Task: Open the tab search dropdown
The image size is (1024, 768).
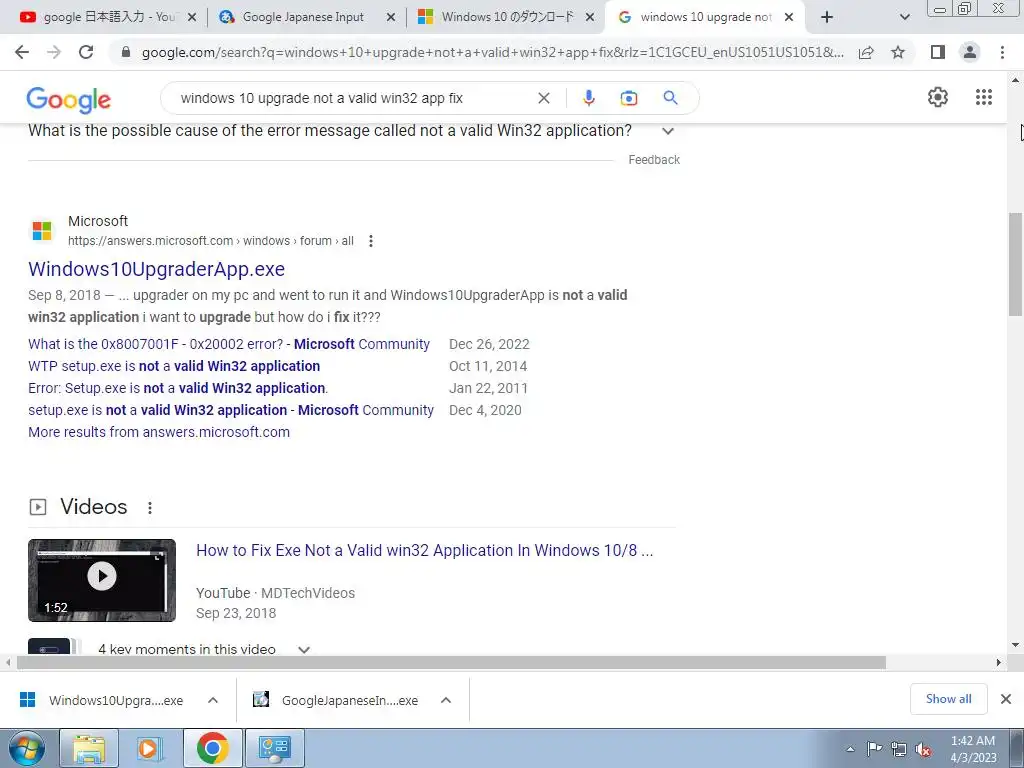Action: click(904, 18)
